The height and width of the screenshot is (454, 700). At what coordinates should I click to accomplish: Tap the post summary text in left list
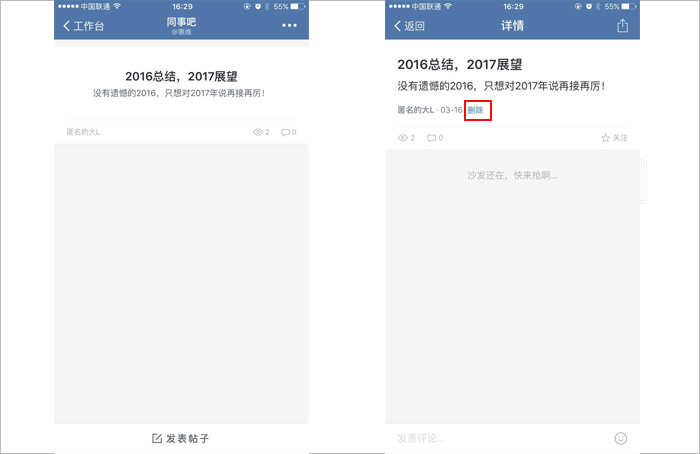pos(179,93)
